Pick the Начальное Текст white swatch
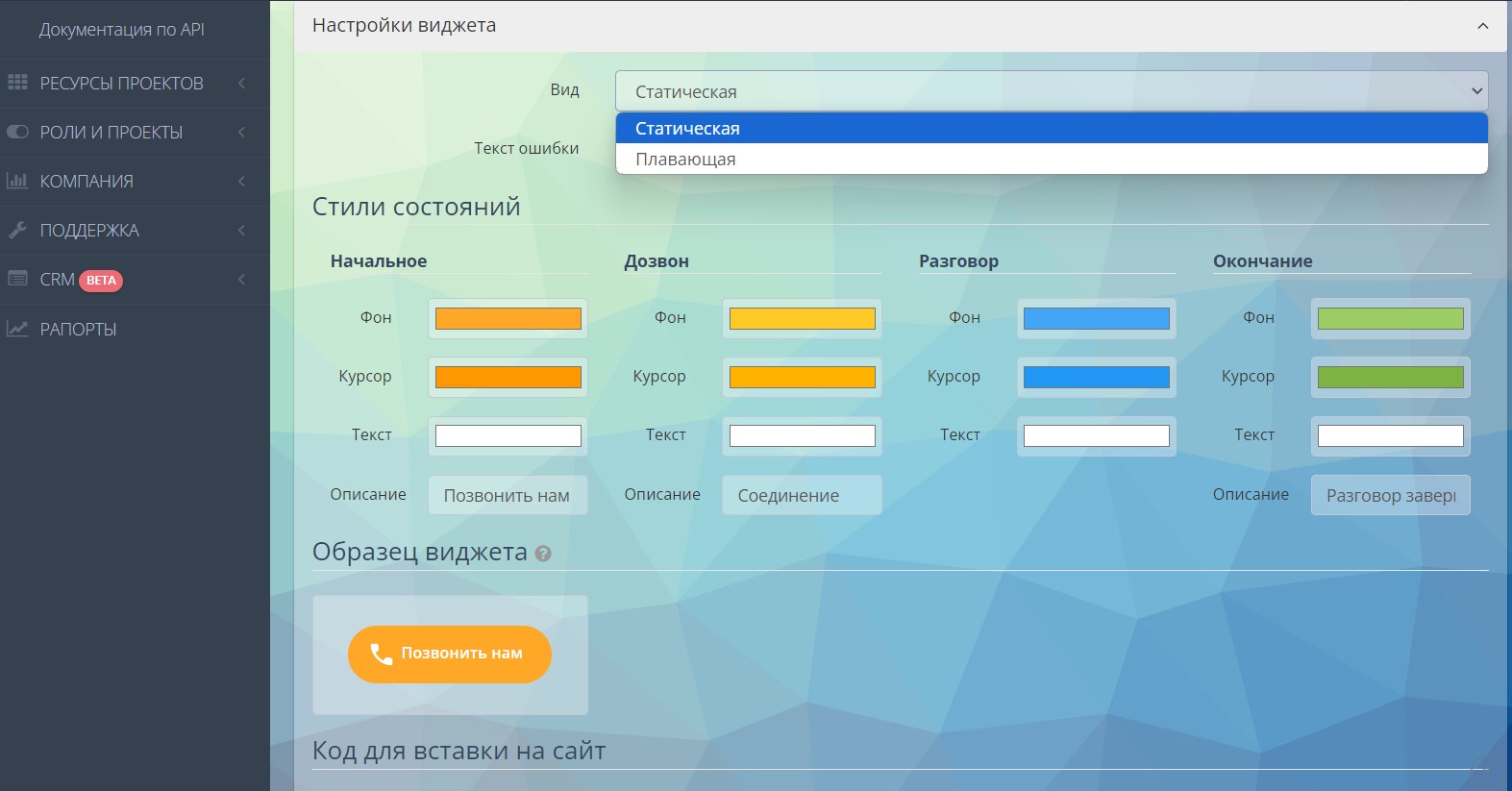This screenshot has height=791, width=1512. point(508,435)
